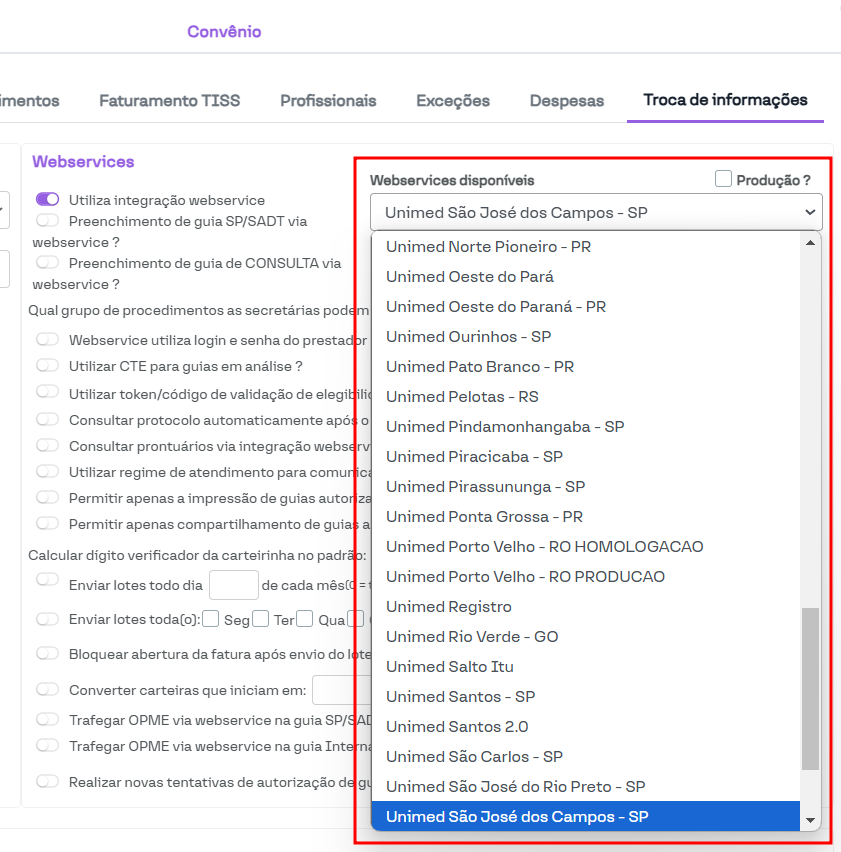841x852 pixels.
Task: Click the dropdown list scroll down arrow
Action: coord(810,819)
